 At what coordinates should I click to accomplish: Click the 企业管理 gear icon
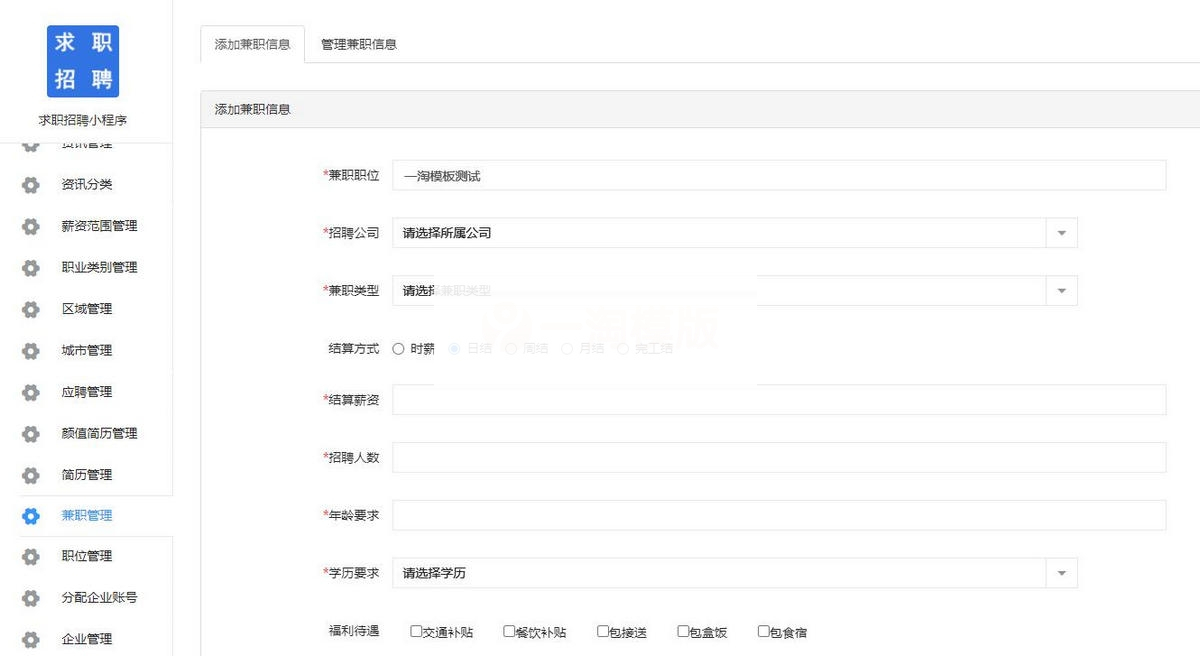coord(29,639)
